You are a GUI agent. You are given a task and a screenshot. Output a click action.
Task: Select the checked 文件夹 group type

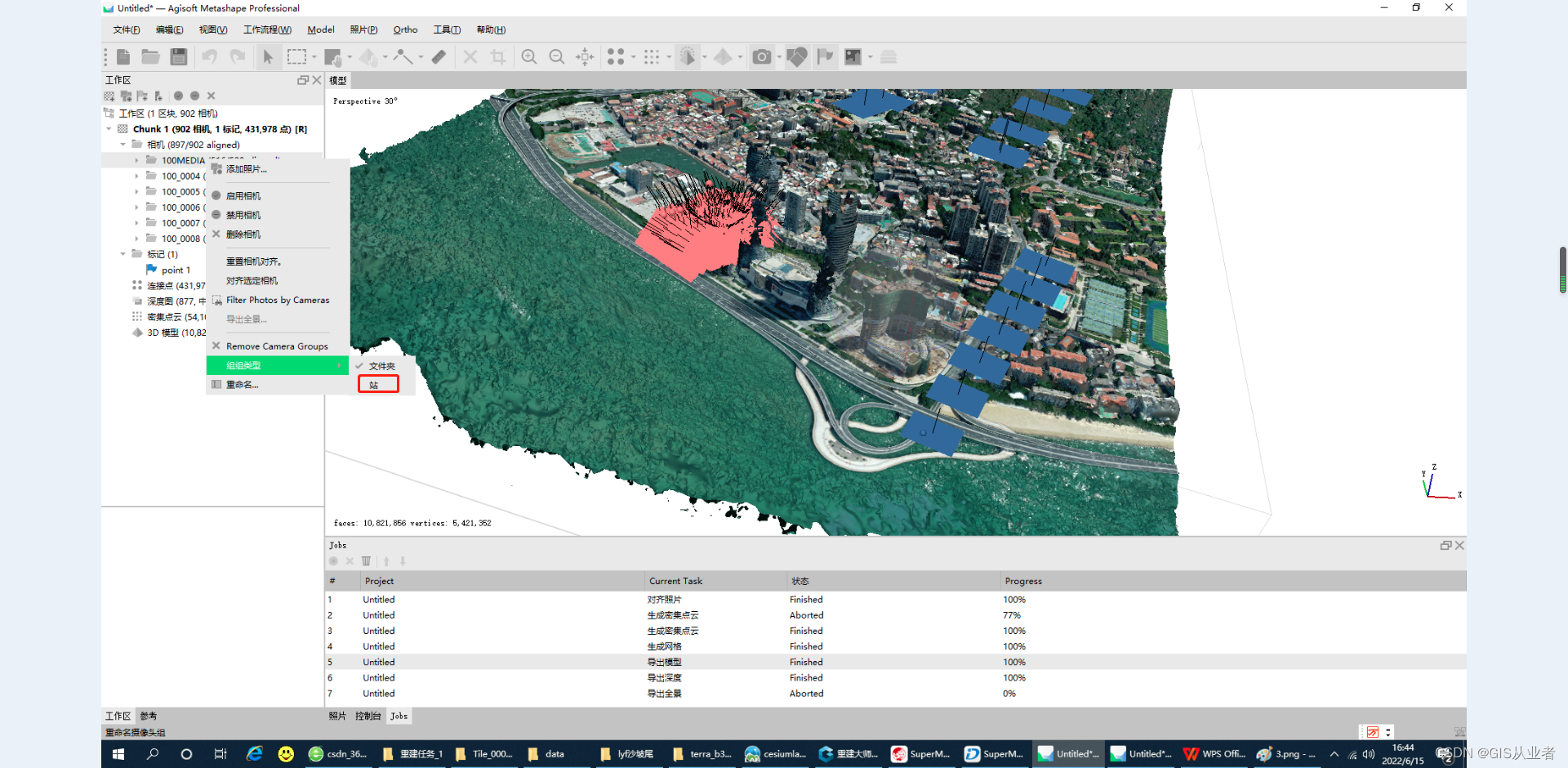381,366
